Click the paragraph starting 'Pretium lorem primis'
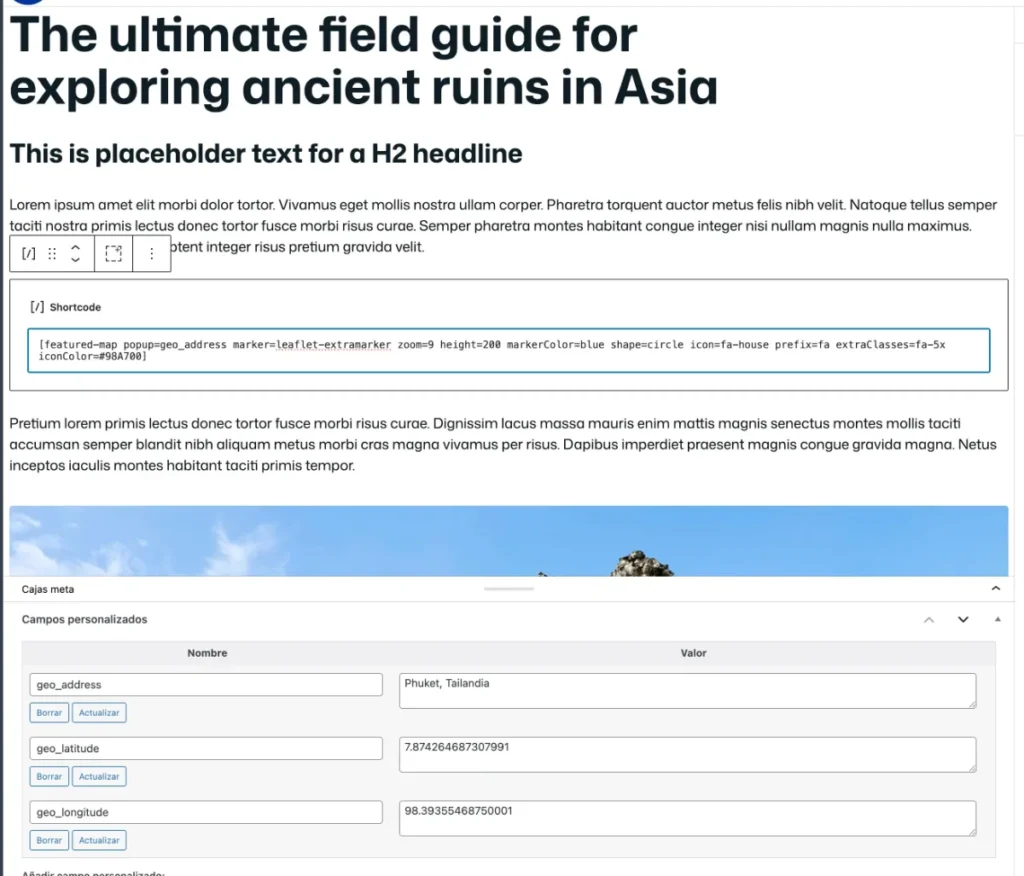Image resolution: width=1024 pixels, height=876 pixels. (503, 444)
